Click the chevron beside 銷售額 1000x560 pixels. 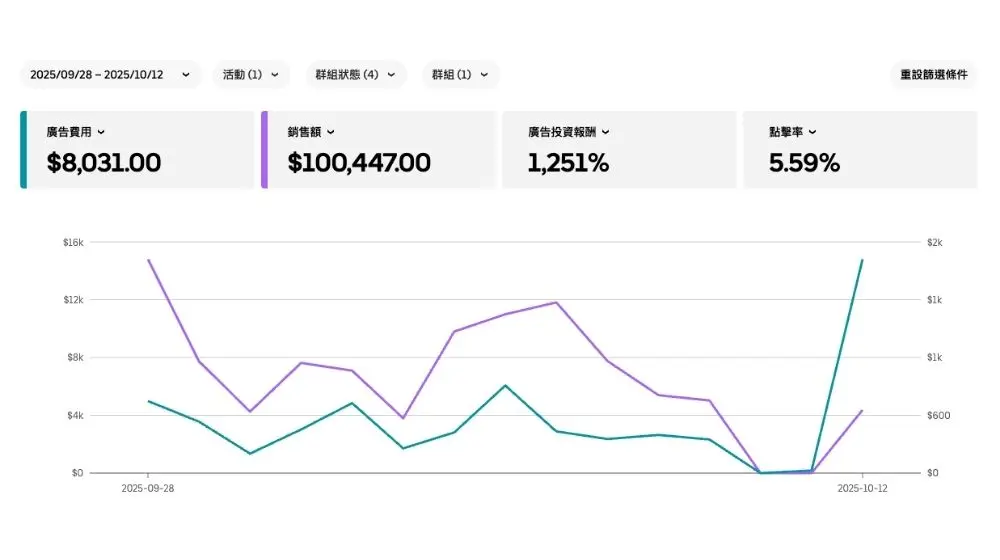click(x=331, y=132)
